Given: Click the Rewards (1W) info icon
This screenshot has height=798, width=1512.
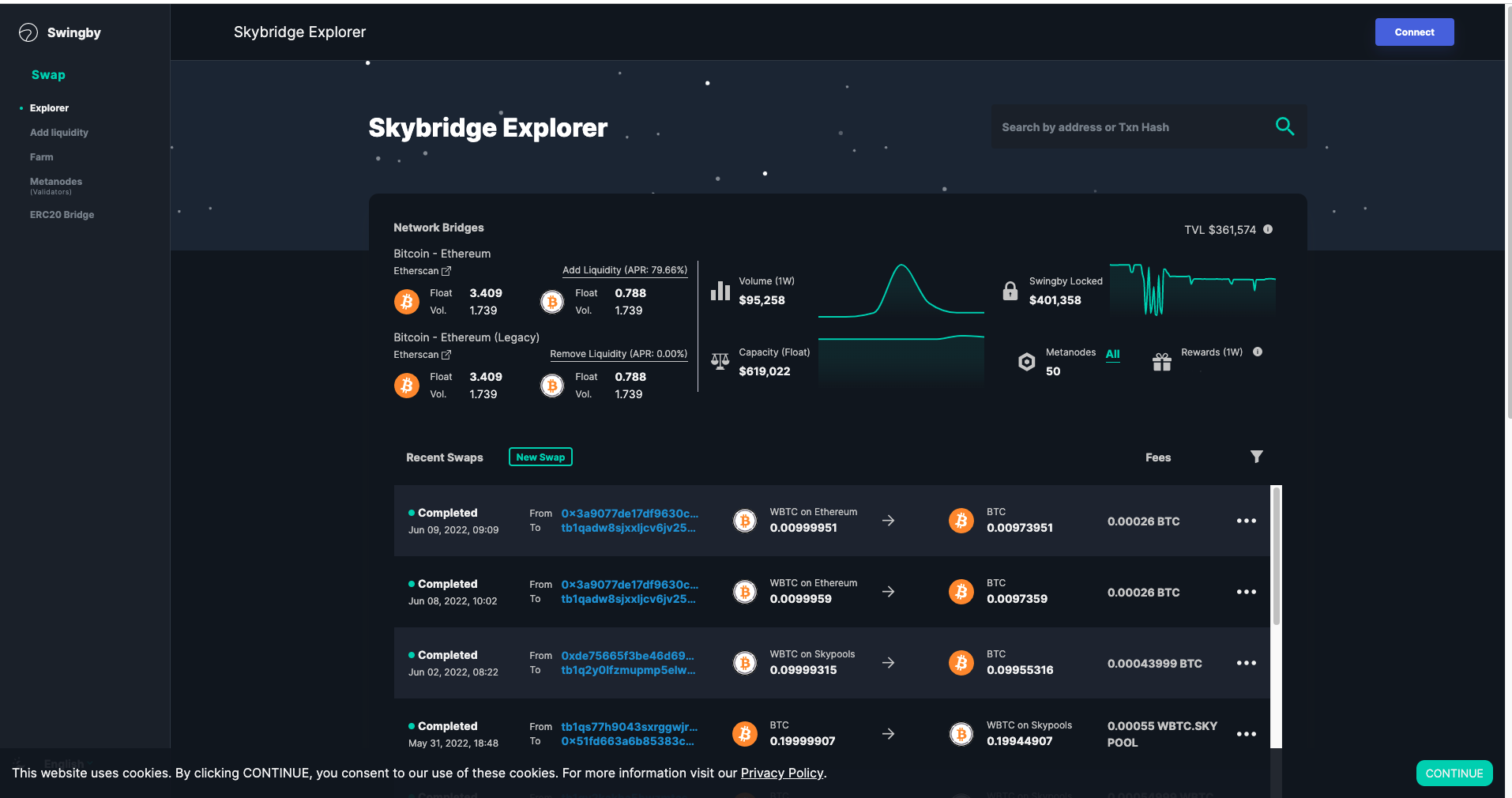Looking at the screenshot, I should click(1258, 352).
